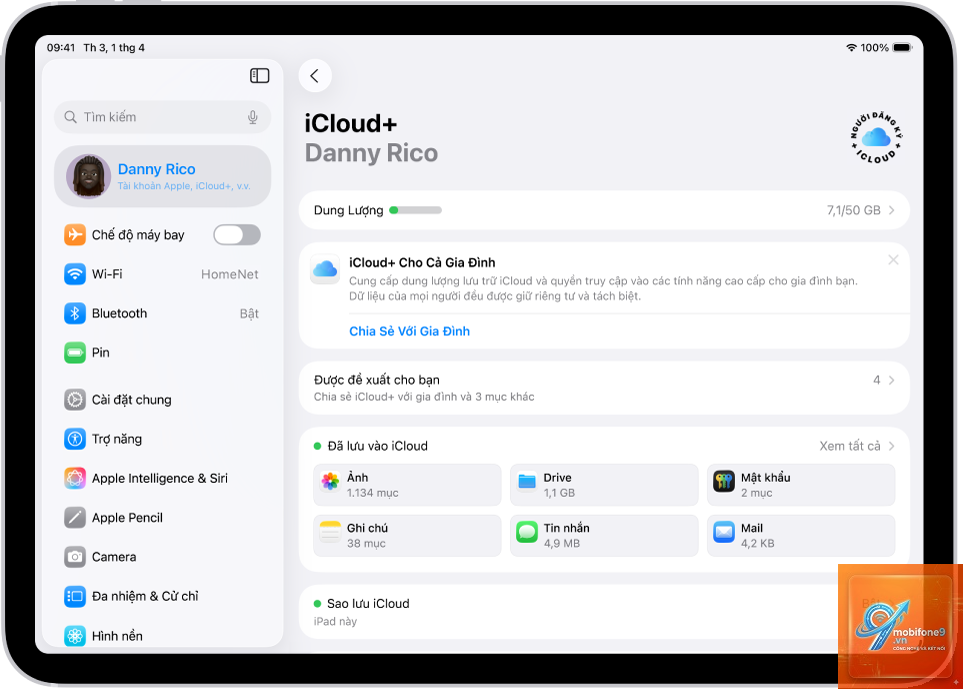Image resolution: width=963 pixels, height=689 pixels.
Task: Tap the Mail 4,2 KB tile
Action: tap(801, 535)
